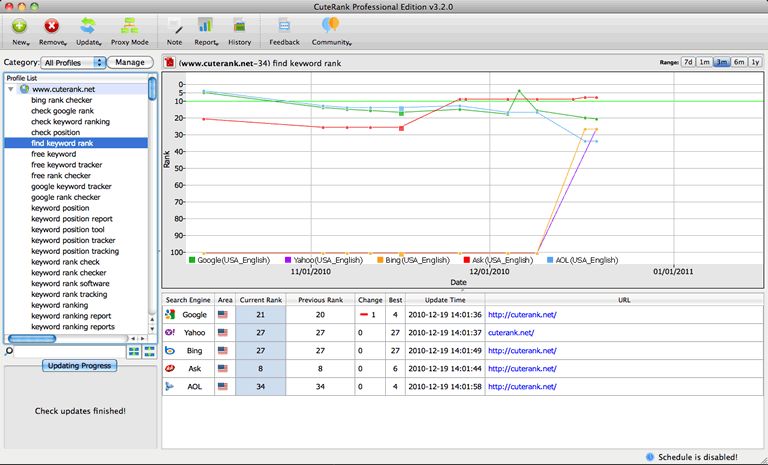Open the Report button dropdown arrow
The height and width of the screenshot is (465, 768).
pos(216,44)
